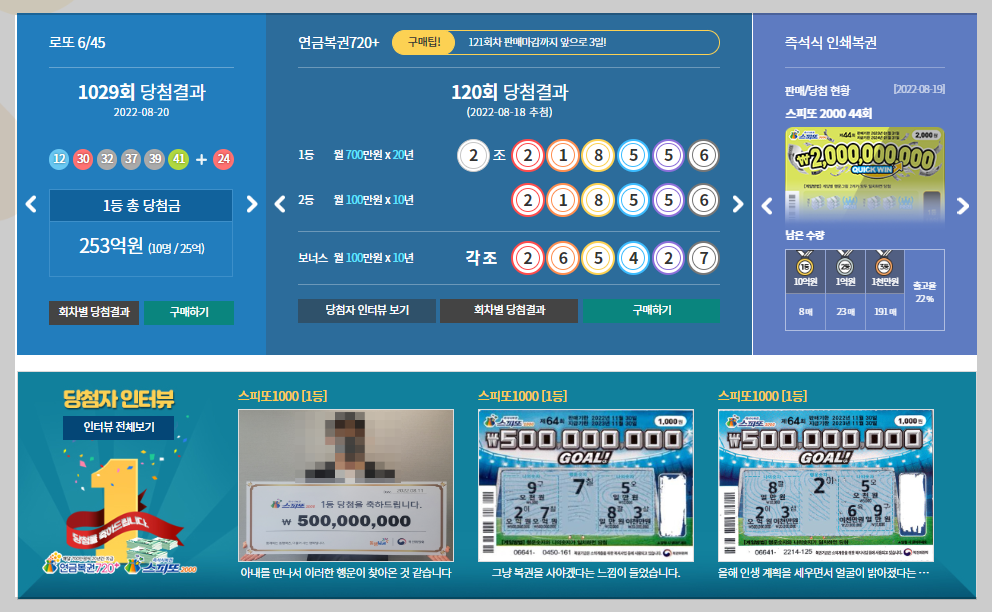Open 회차별 당첨결과 in the lotto section

click(x=94, y=311)
